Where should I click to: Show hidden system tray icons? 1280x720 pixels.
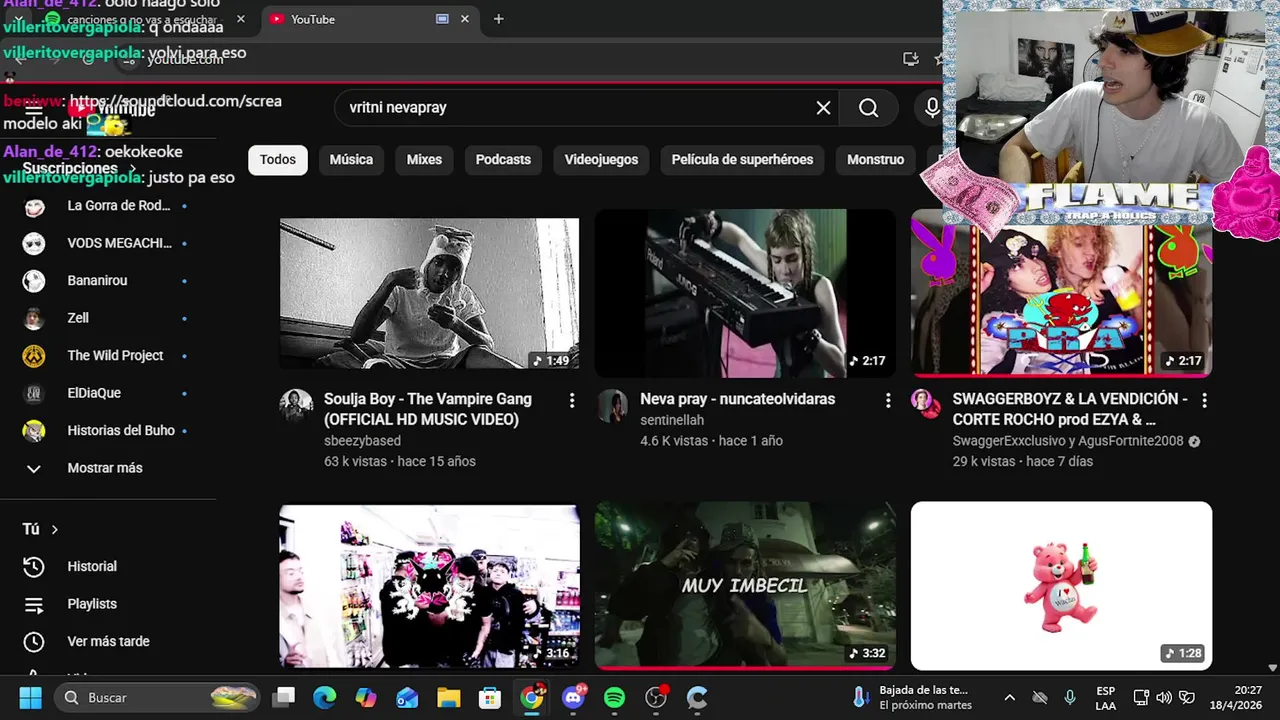[x=1010, y=698]
